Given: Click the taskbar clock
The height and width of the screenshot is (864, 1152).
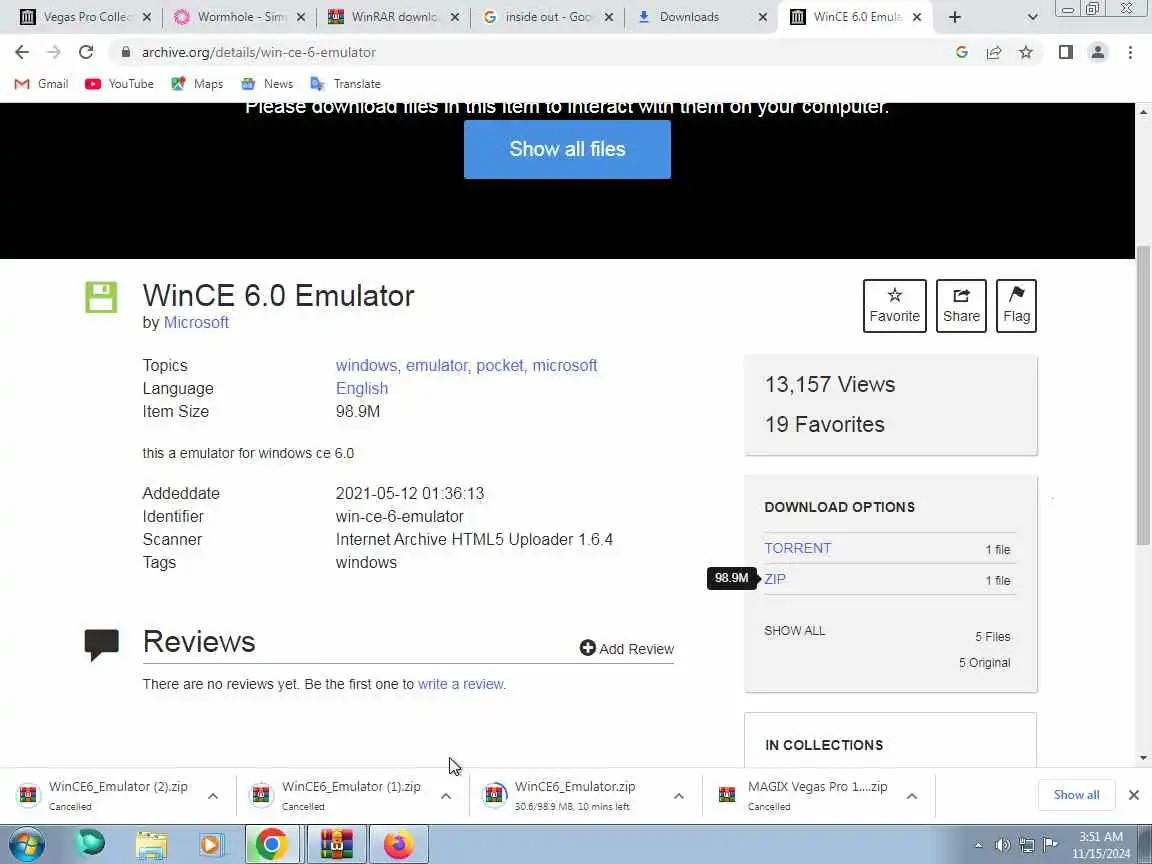Looking at the screenshot, I should (x=1101, y=845).
